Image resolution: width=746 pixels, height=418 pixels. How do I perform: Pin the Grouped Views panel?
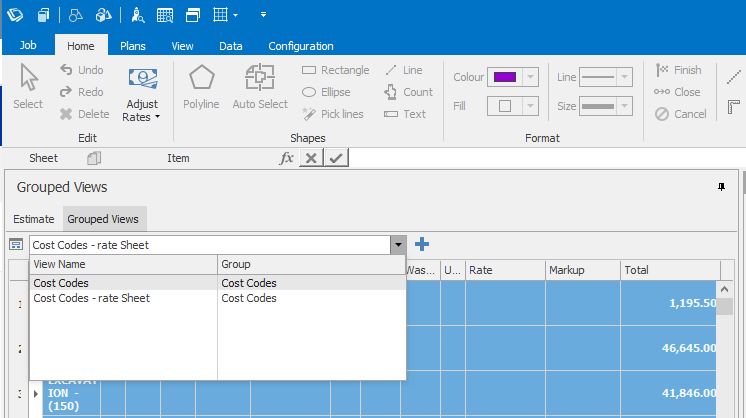click(721, 187)
